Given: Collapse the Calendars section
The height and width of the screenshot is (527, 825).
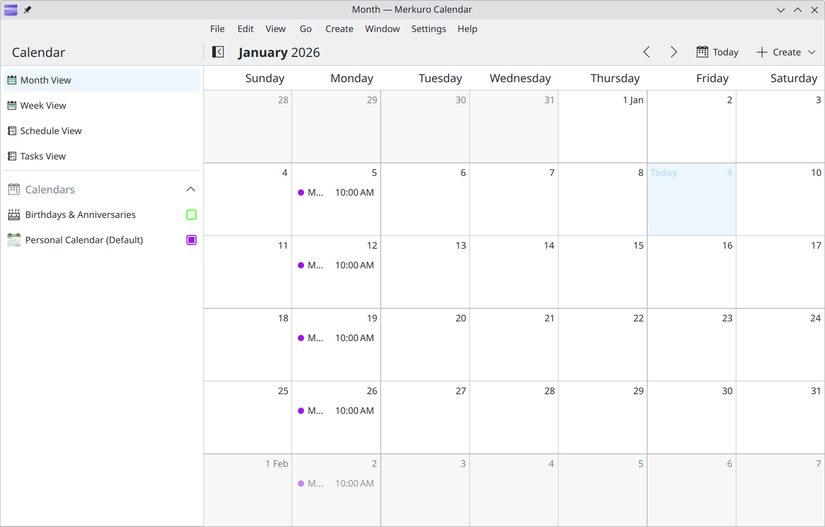Looking at the screenshot, I should click(191, 189).
